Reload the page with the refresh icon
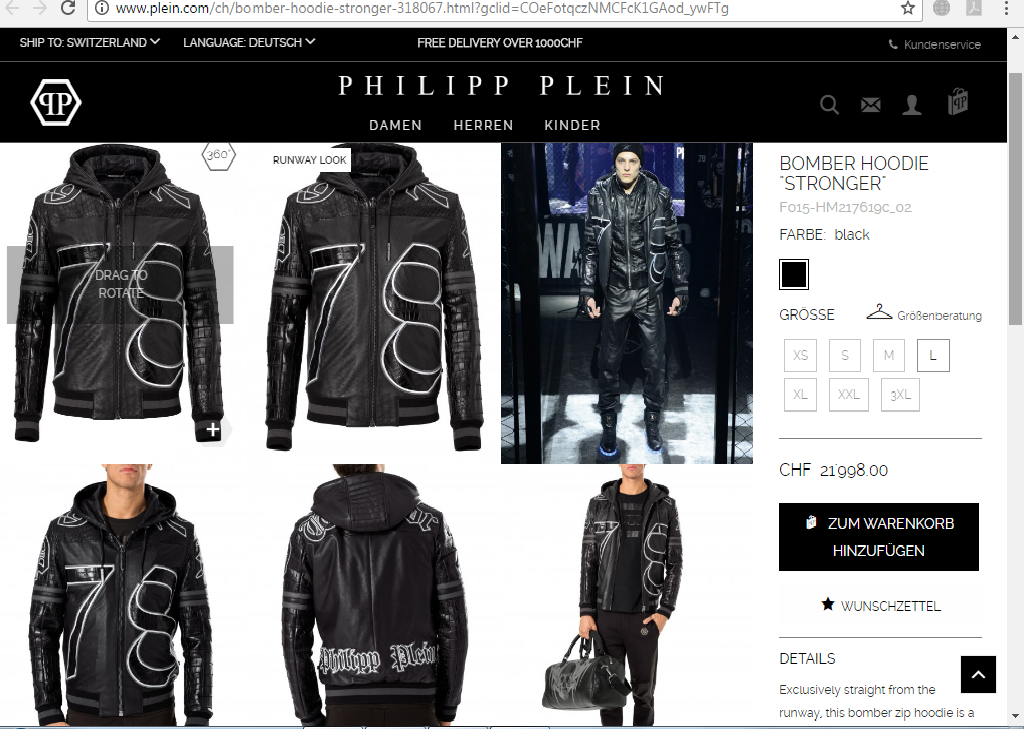1024x729 pixels. pyautogui.click(x=68, y=8)
